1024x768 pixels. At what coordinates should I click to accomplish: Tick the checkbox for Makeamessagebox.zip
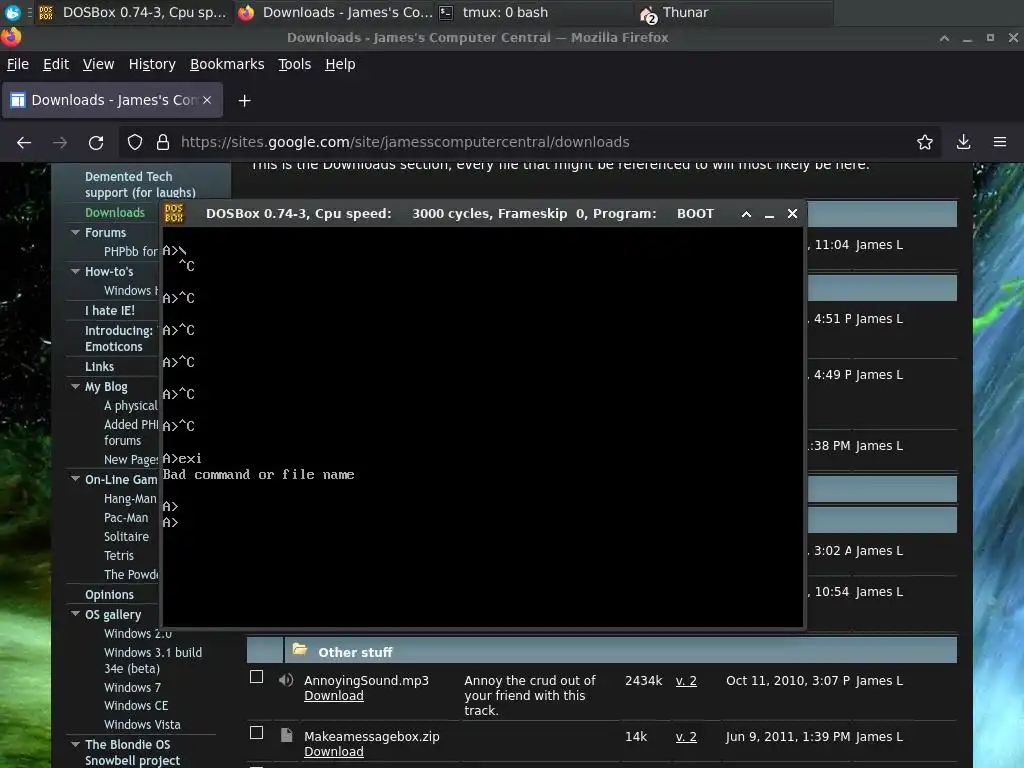click(257, 733)
